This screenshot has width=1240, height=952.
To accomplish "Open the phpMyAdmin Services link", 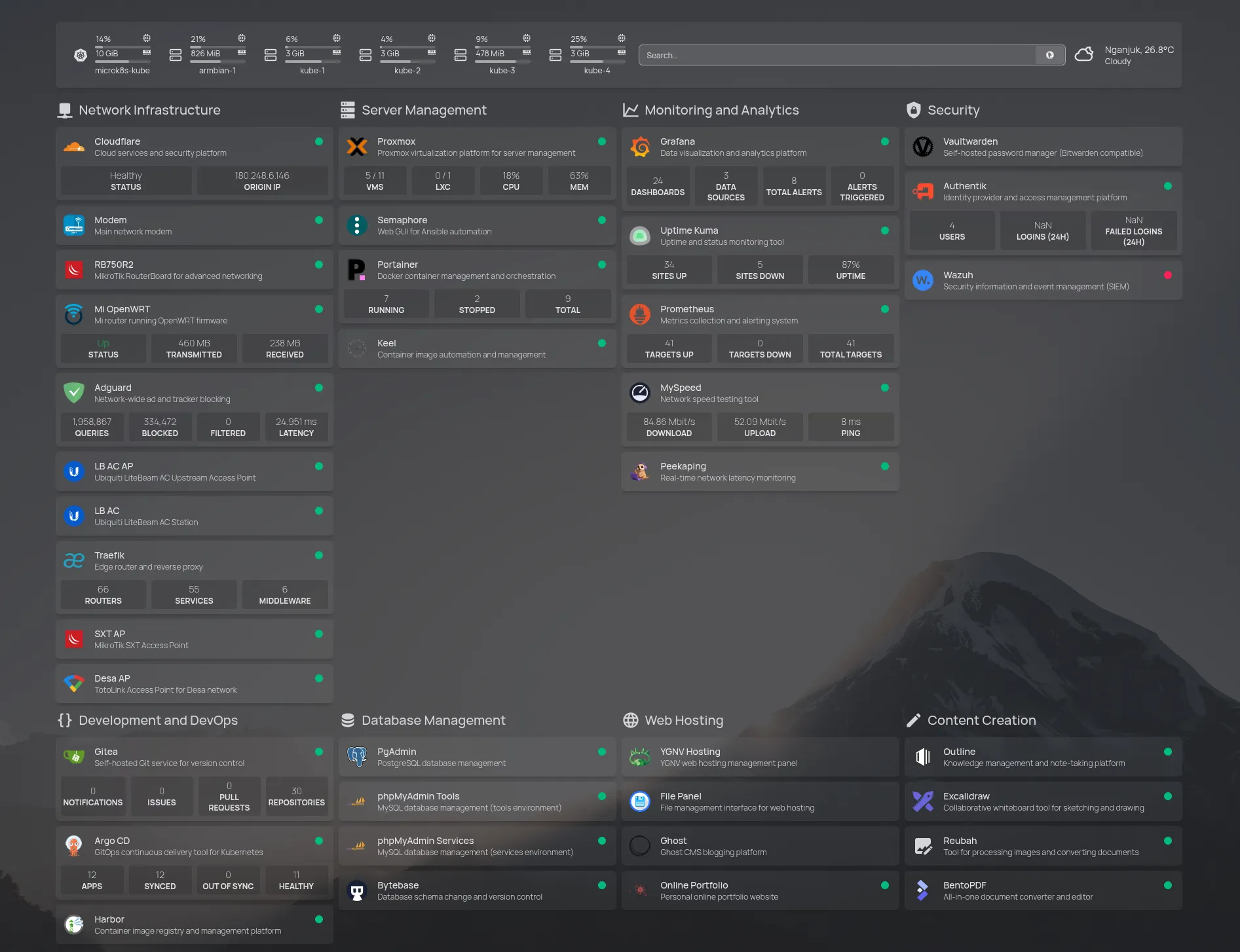I will pyautogui.click(x=478, y=846).
